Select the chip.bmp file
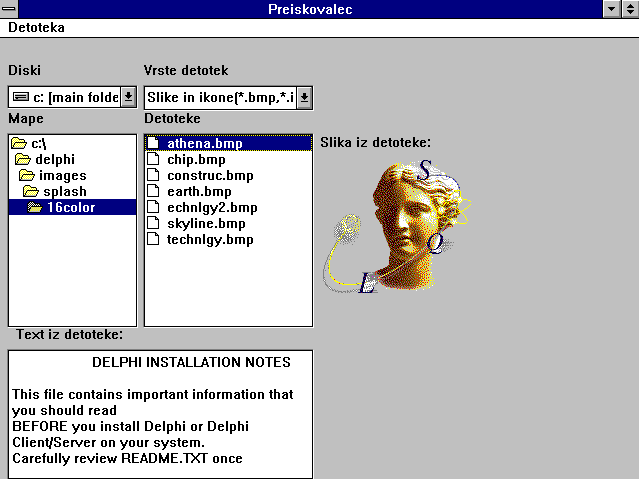 [x=228, y=159]
